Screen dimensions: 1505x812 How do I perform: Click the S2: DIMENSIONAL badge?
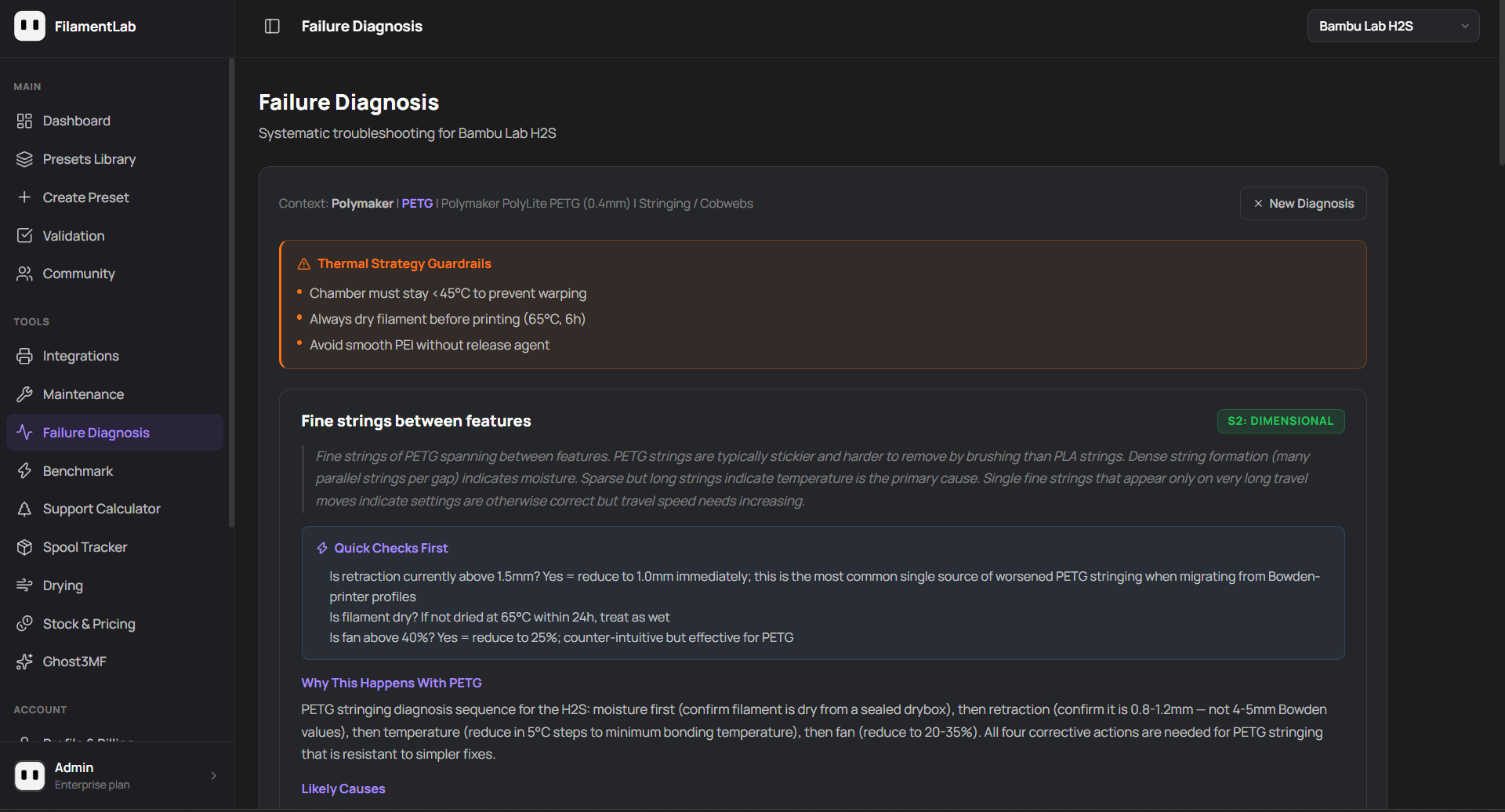pyautogui.click(x=1281, y=421)
